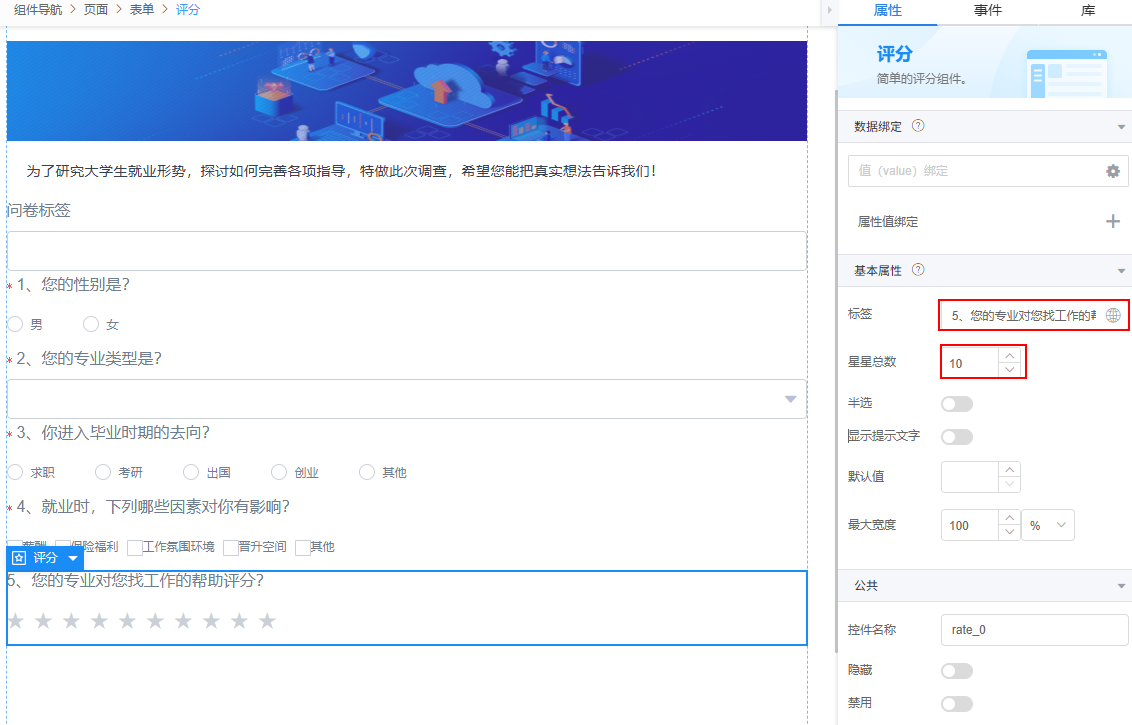Click the 控件名称 field with rate_0
This screenshot has width=1132, height=725.
click(x=1035, y=630)
